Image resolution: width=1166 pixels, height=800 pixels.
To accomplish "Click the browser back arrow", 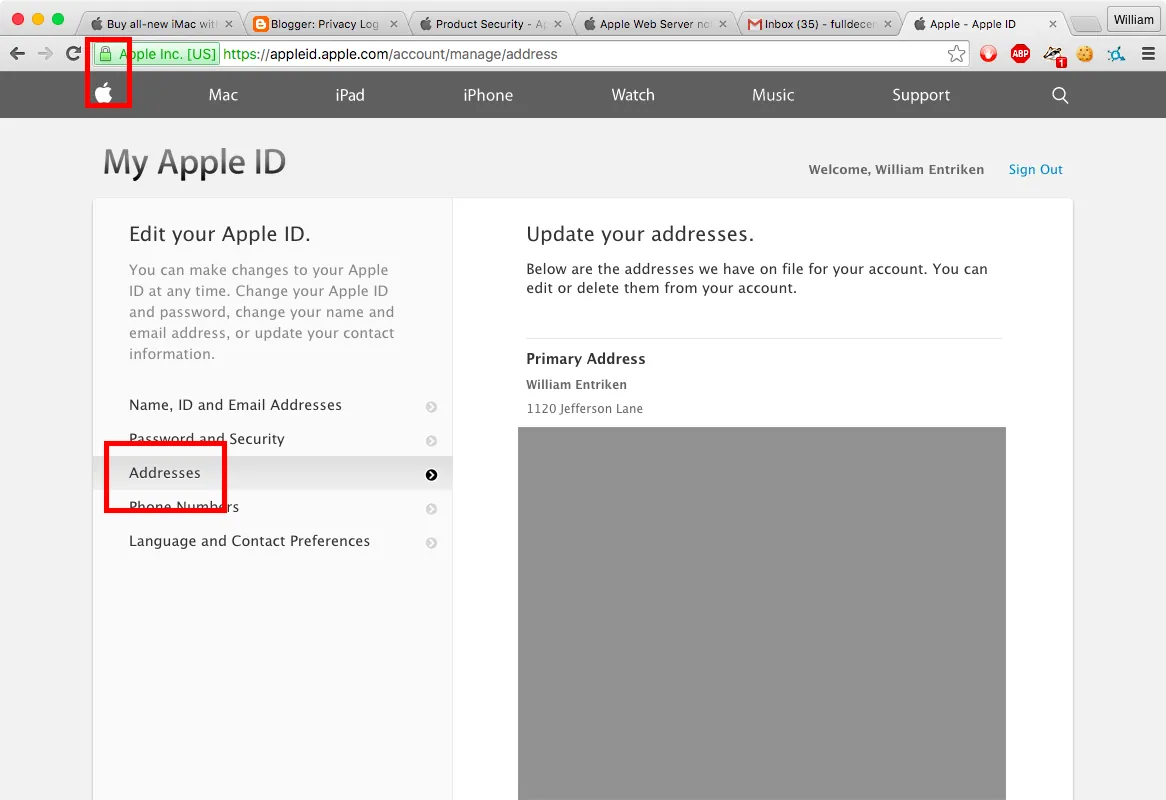I will (18, 54).
